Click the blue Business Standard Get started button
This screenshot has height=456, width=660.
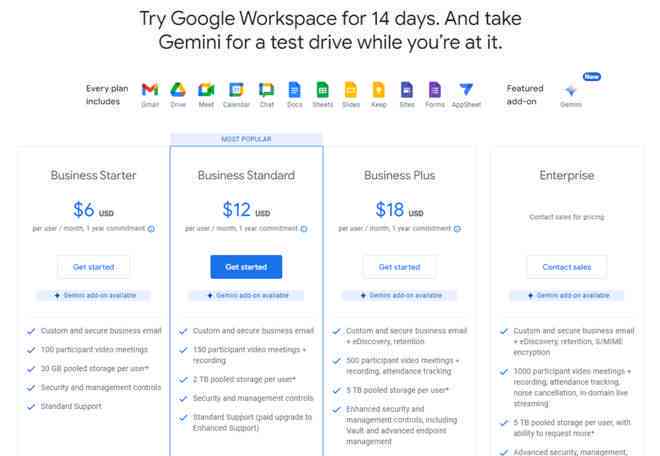click(246, 267)
